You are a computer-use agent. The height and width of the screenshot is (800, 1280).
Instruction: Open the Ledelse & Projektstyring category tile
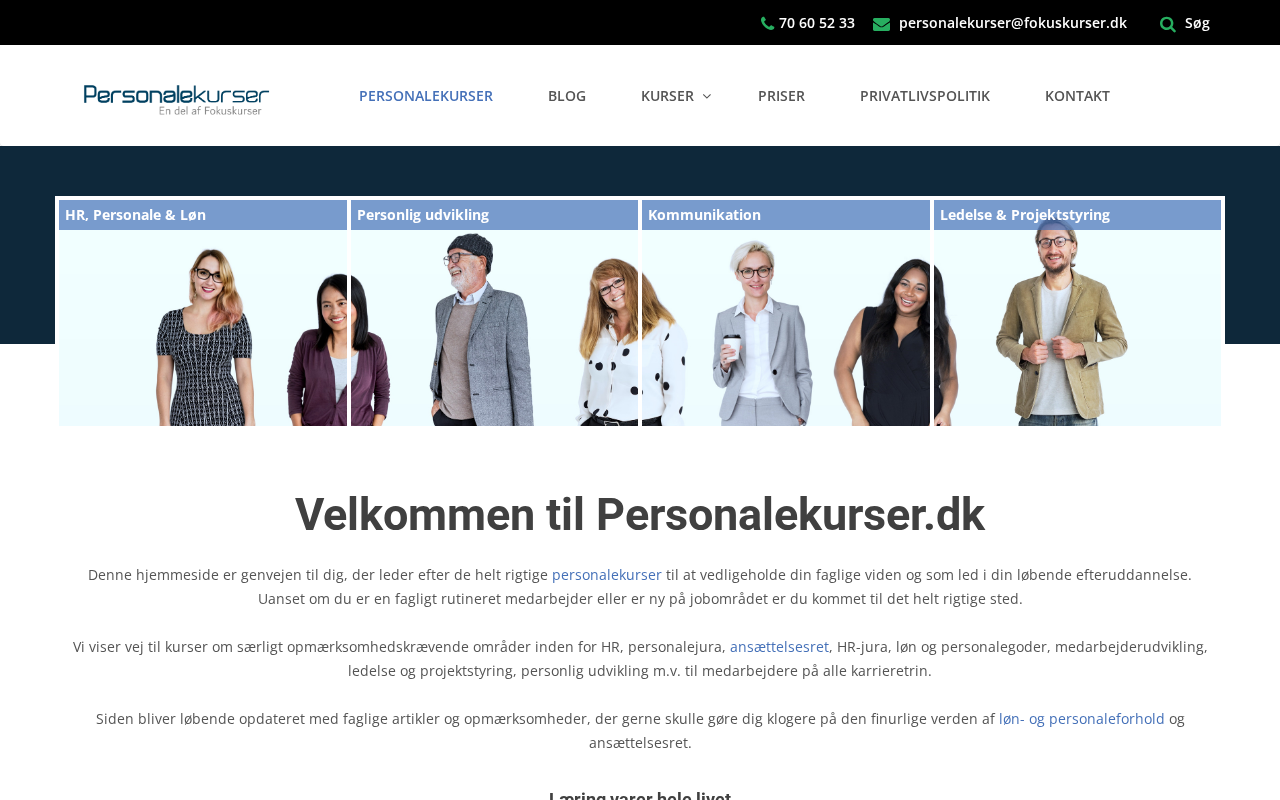pos(1077,313)
